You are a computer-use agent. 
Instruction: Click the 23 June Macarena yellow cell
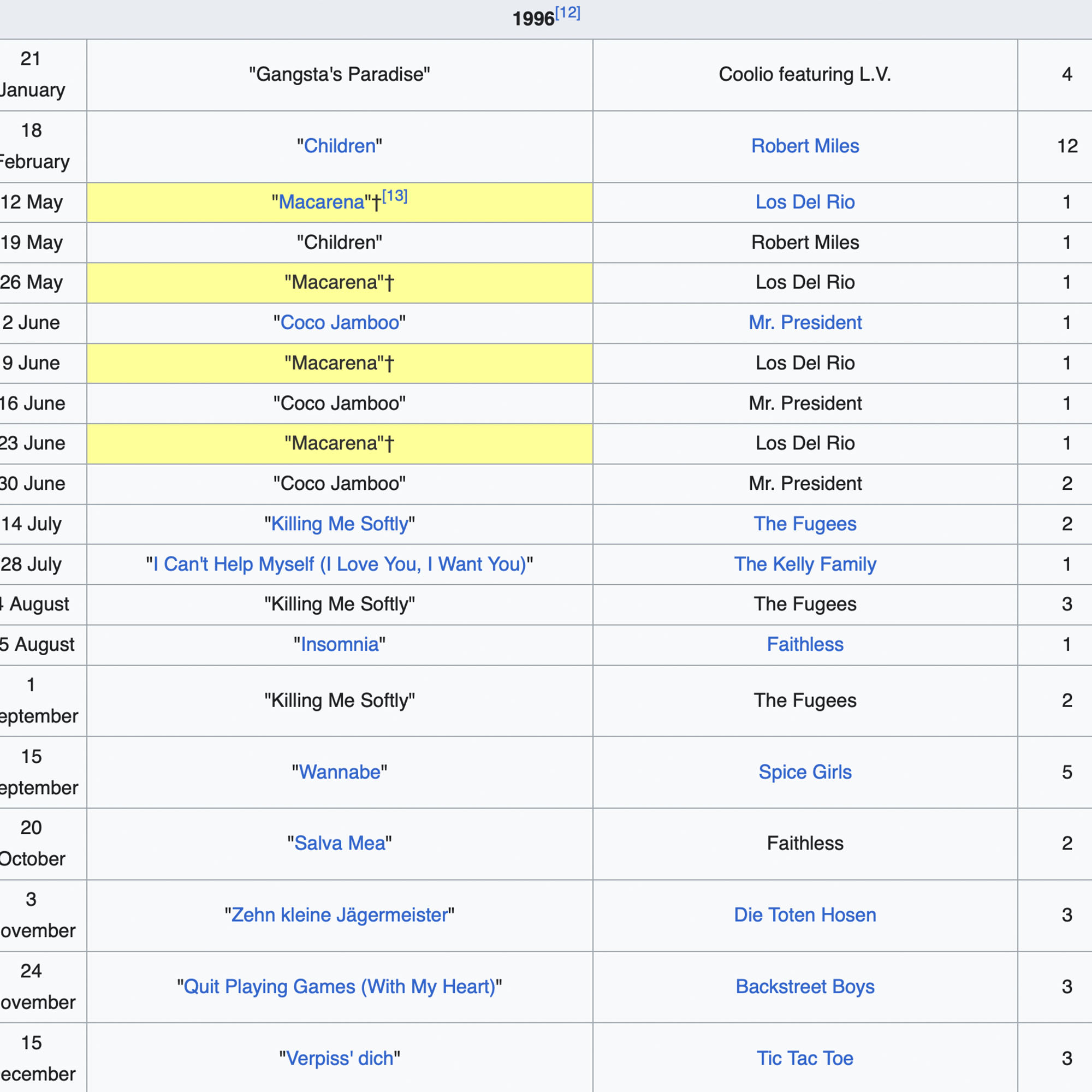point(340,443)
